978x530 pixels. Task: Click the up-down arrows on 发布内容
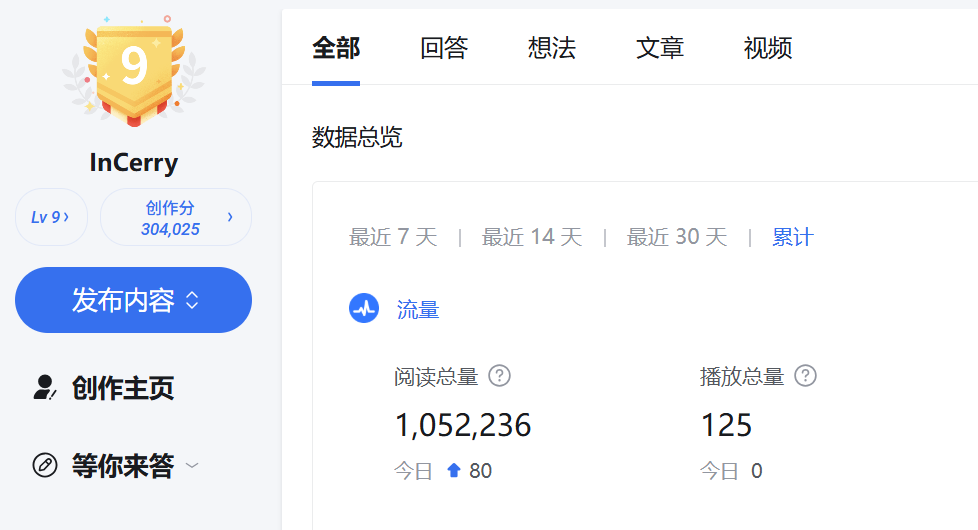192,300
